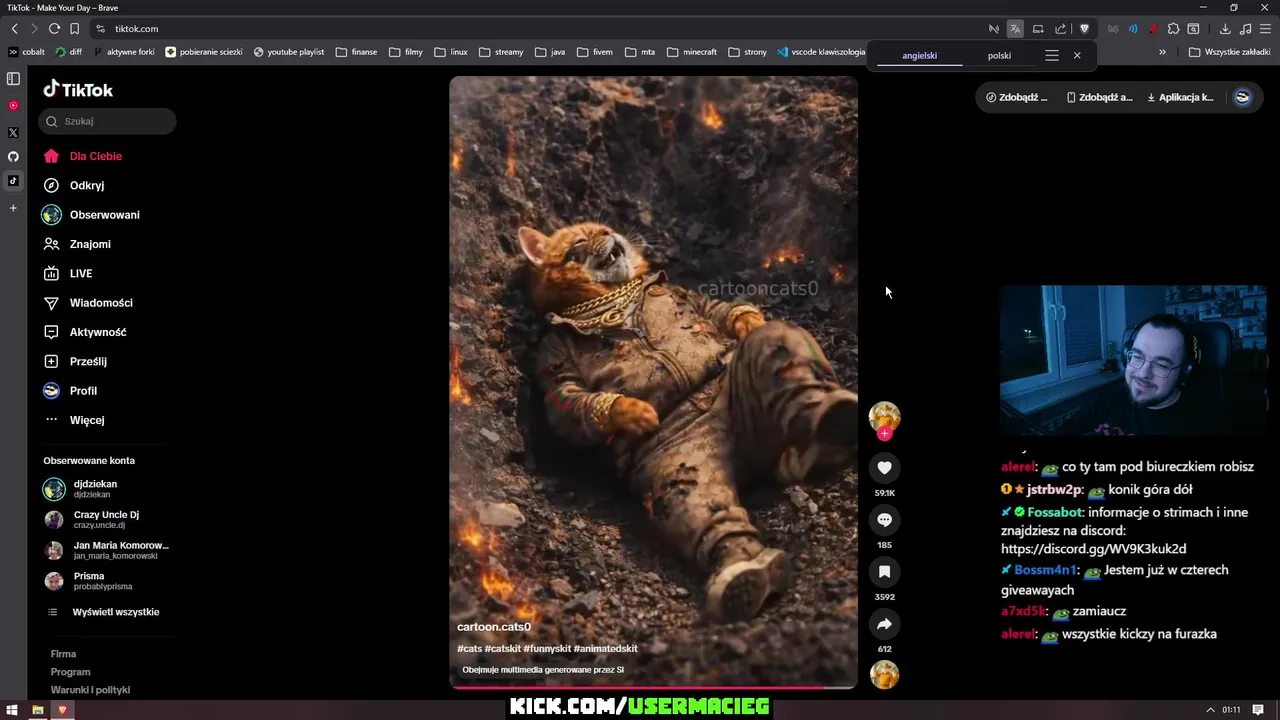1280x720 pixels.
Task: Open the Discord link in the chat
Action: [x=1093, y=549]
